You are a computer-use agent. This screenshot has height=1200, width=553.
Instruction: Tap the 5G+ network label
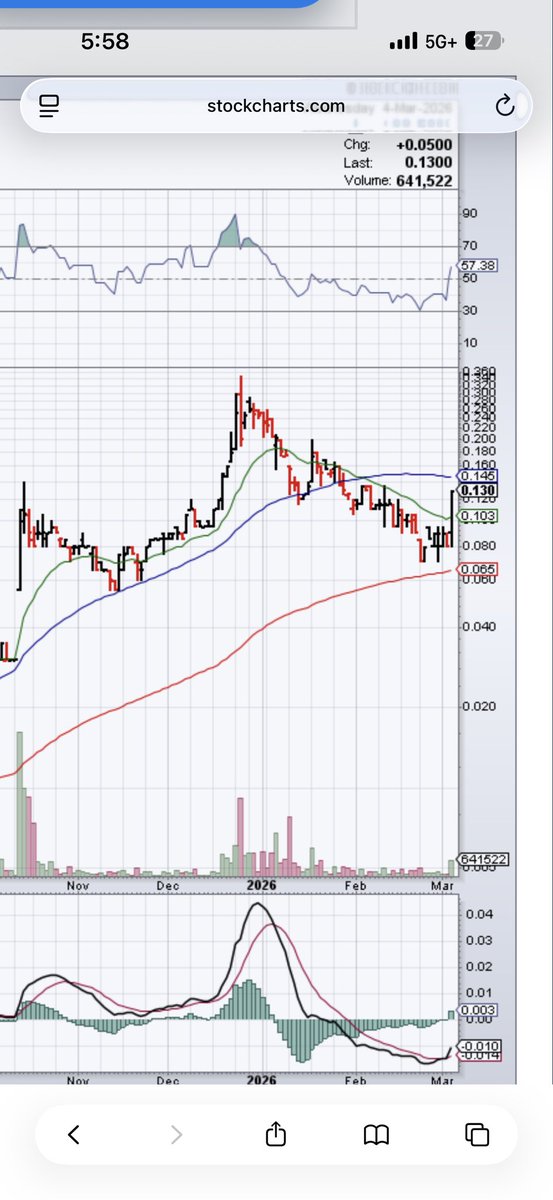[x=440, y=43]
